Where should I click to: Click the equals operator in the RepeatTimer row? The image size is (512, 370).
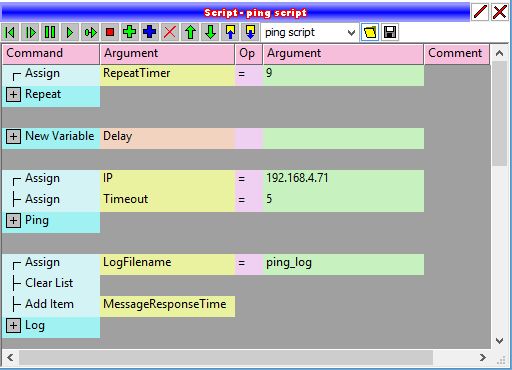coord(249,75)
